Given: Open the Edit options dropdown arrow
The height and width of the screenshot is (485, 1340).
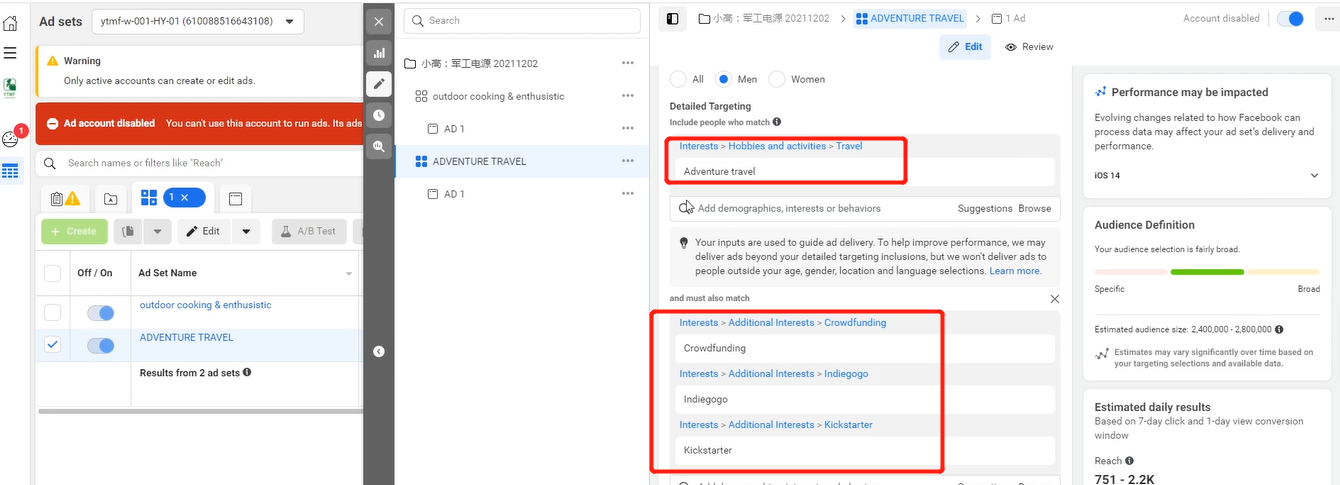Looking at the screenshot, I should pos(246,231).
